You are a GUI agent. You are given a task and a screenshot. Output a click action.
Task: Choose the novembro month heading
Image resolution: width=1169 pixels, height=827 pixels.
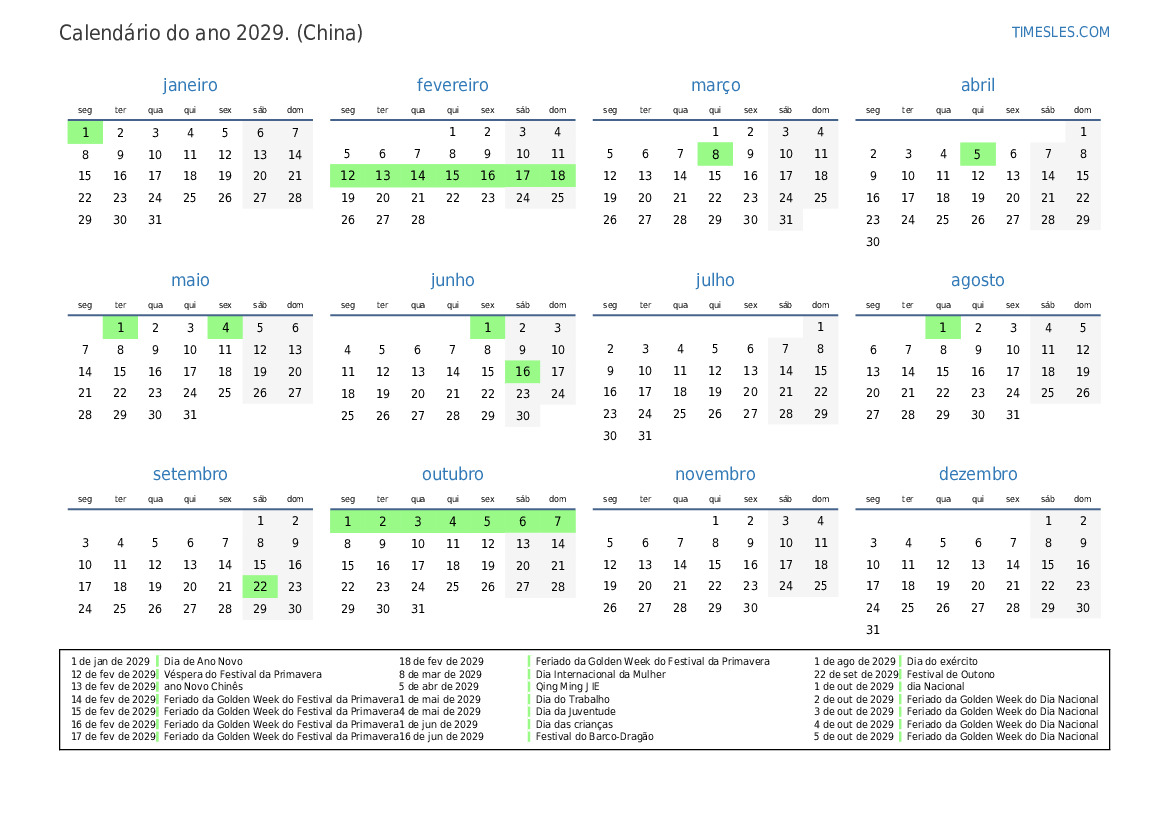(716, 474)
